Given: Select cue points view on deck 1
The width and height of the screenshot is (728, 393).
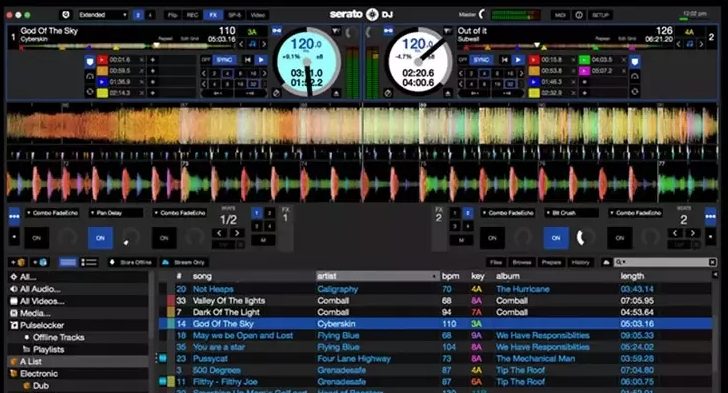Looking at the screenshot, I should (90, 61).
